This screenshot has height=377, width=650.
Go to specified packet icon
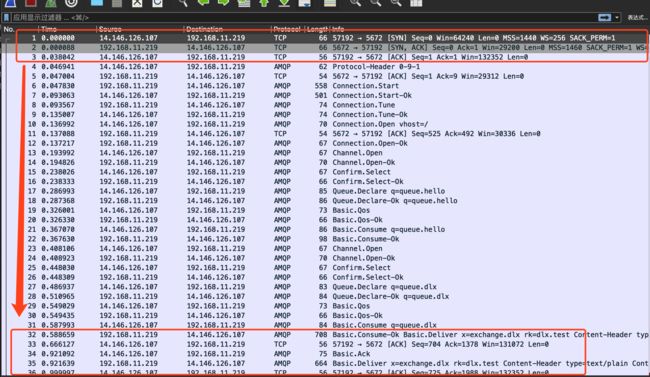pyautogui.click(x=244, y=3)
